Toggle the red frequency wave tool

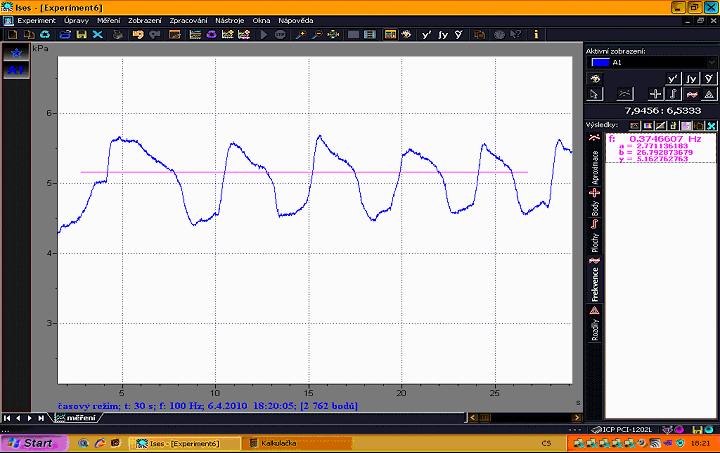point(691,94)
